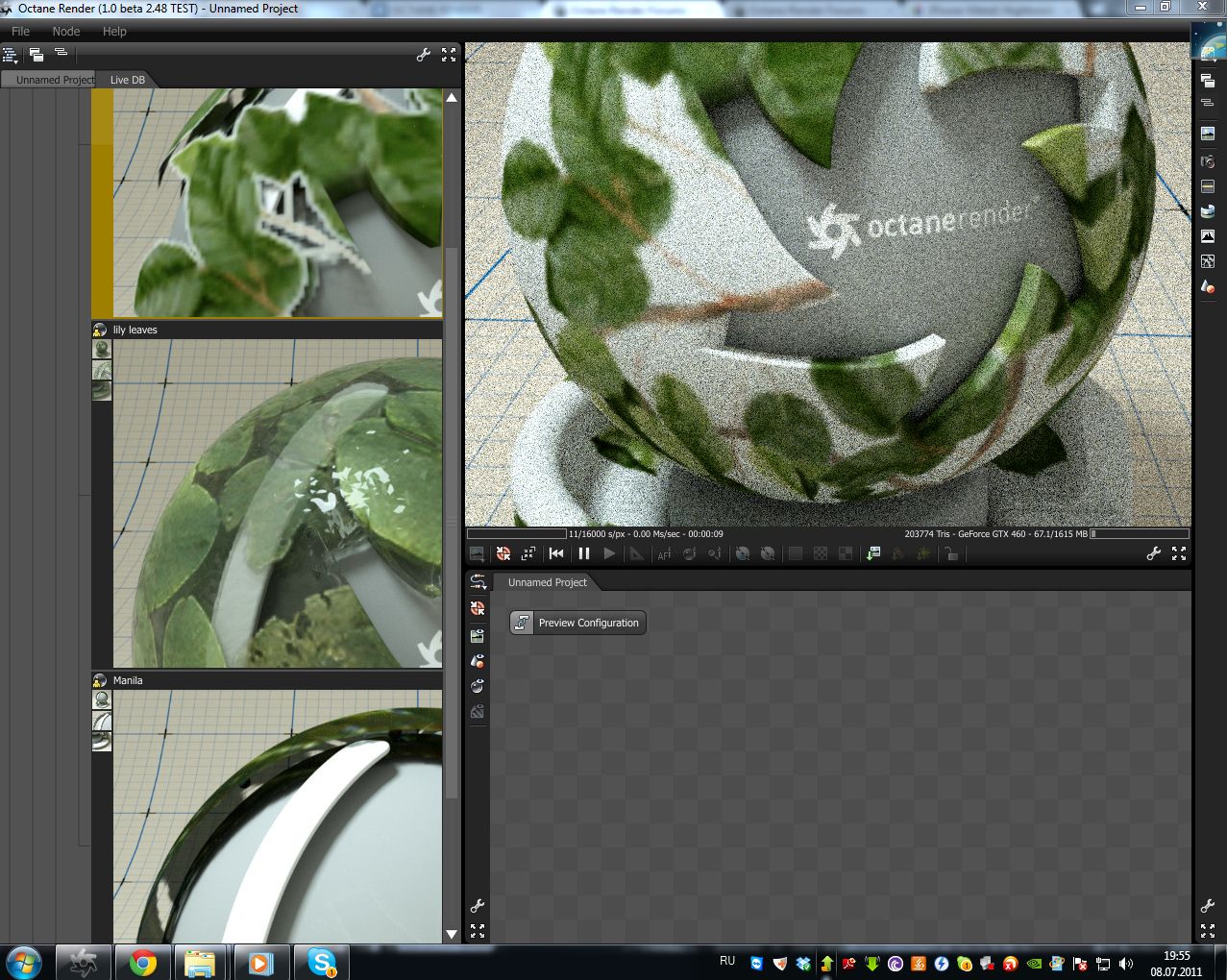The width and height of the screenshot is (1227, 980).
Task: Maximize the render viewport
Action: point(1179,553)
